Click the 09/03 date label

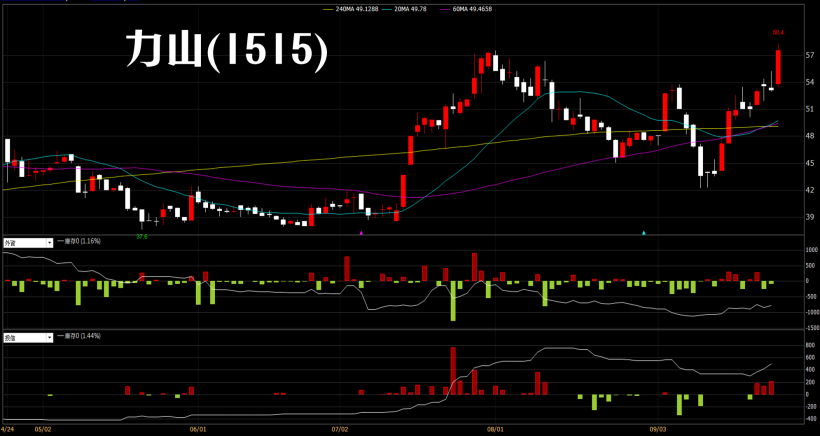click(657, 431)
